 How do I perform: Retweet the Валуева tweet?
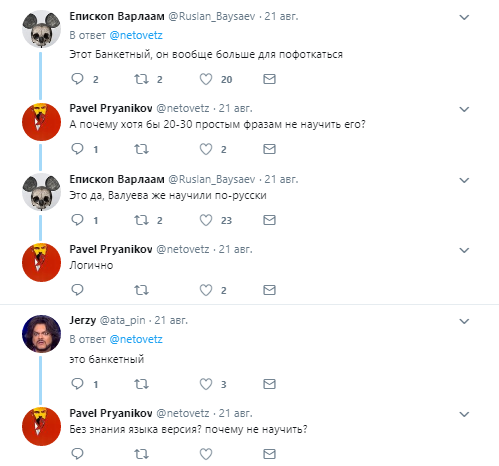tap(141, 220)
